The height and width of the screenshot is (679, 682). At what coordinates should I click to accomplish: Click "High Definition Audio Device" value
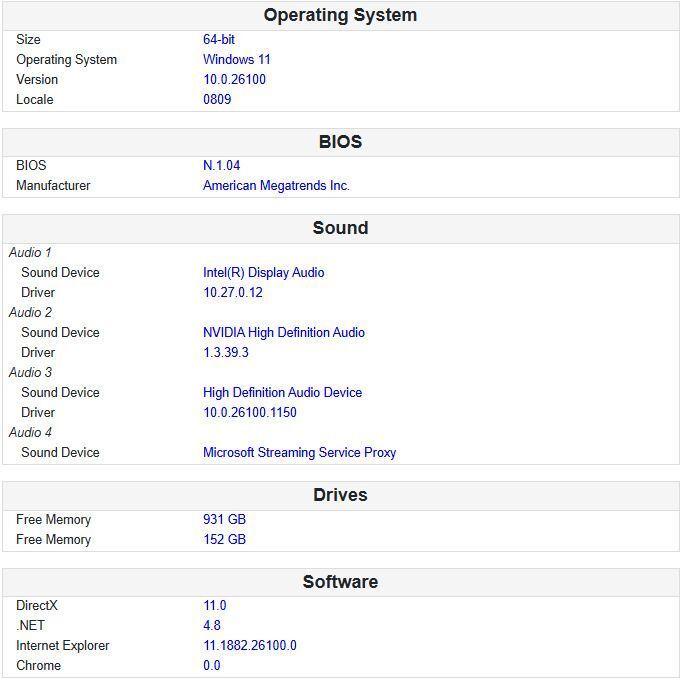283,393
